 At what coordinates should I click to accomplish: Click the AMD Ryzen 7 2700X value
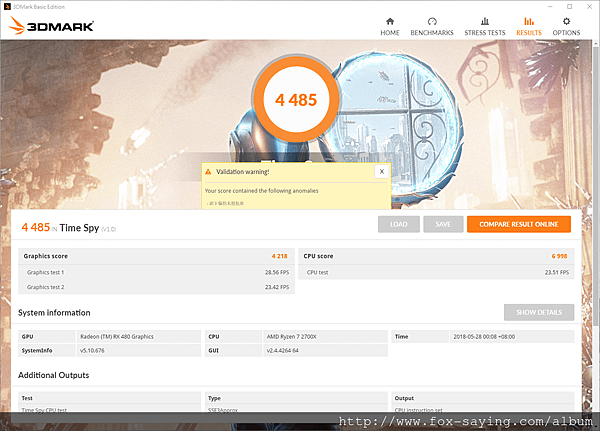292,336
